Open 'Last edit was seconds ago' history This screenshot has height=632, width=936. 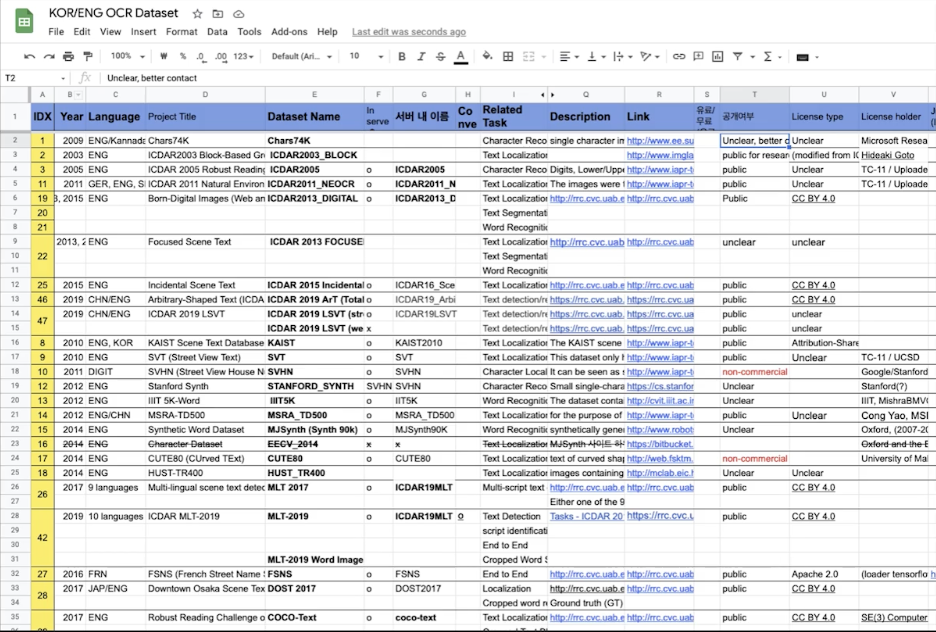[409, 32]
